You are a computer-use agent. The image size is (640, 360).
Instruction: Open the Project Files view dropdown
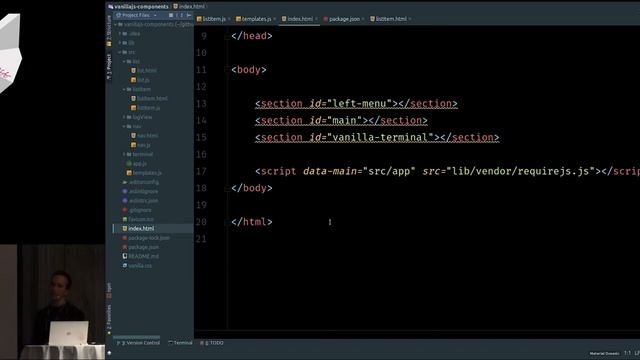(137, 16)
